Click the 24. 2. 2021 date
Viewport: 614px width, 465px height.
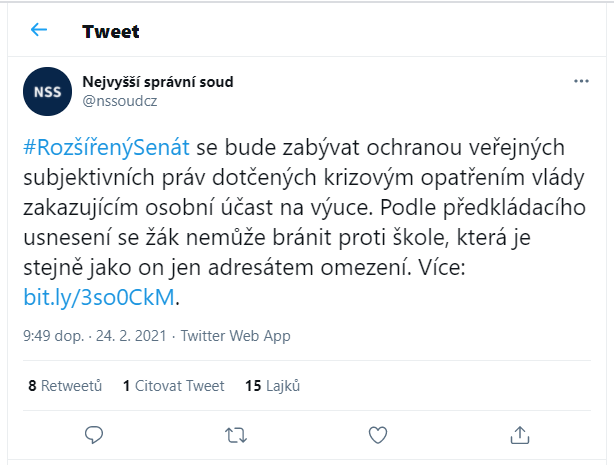click(x=131, y=336)
